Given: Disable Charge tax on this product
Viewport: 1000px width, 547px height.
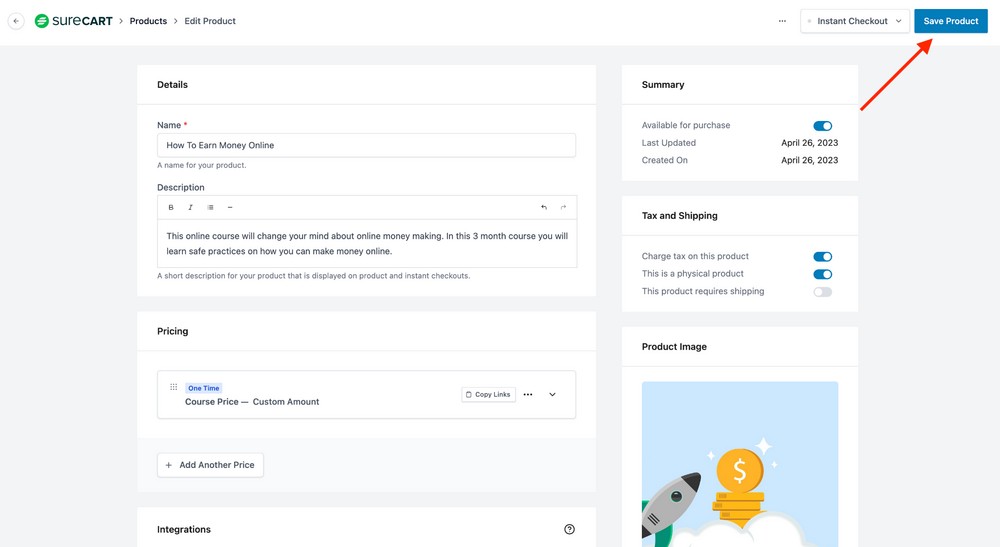Looking at the screenshot, I should pos(822,257).
